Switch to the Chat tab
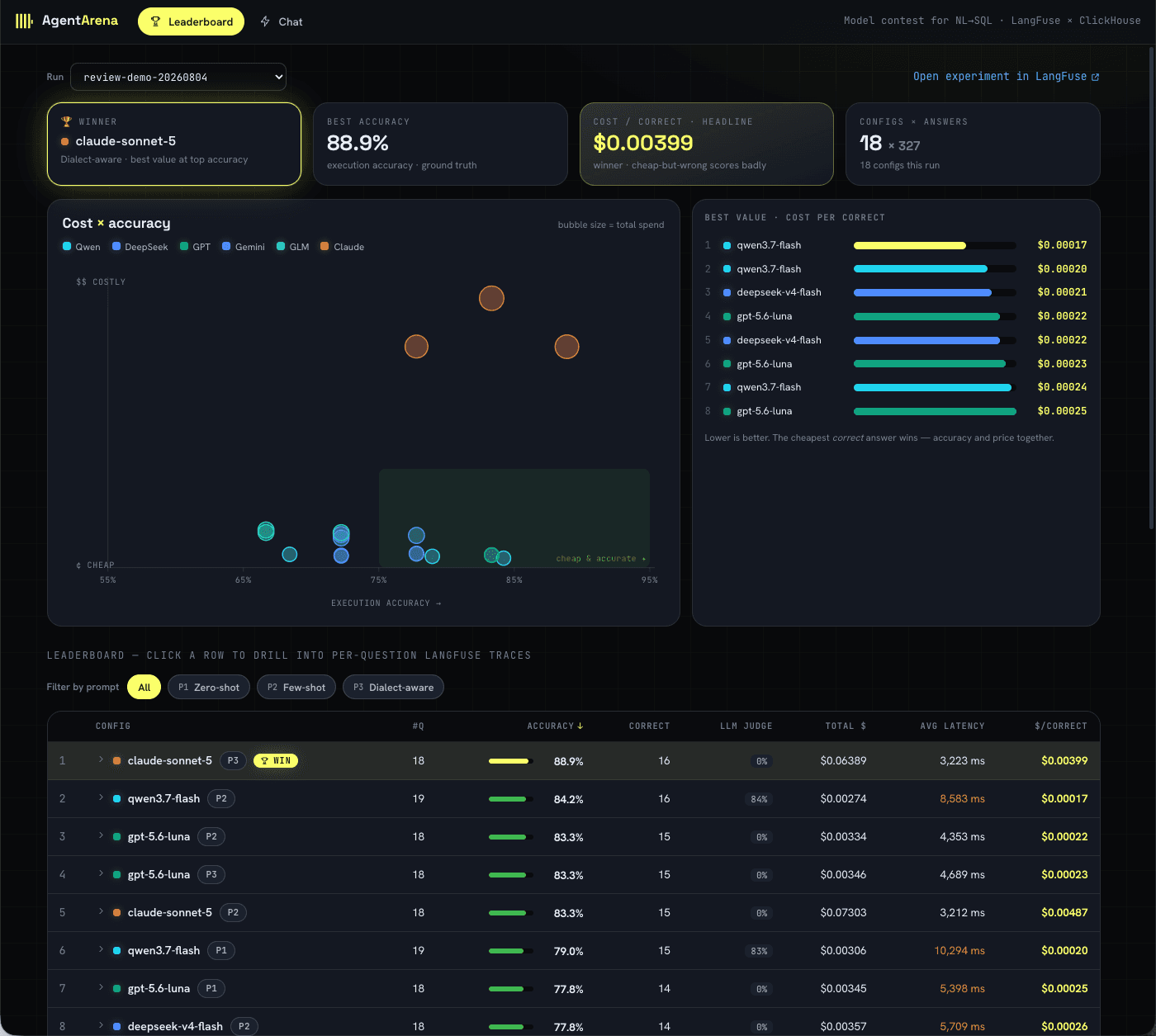The image size is (1156, 1036). [x=281, y=21]
